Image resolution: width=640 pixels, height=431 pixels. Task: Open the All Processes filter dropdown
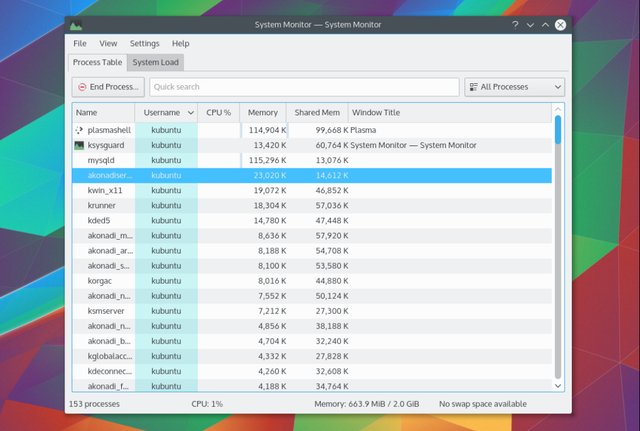514,87
